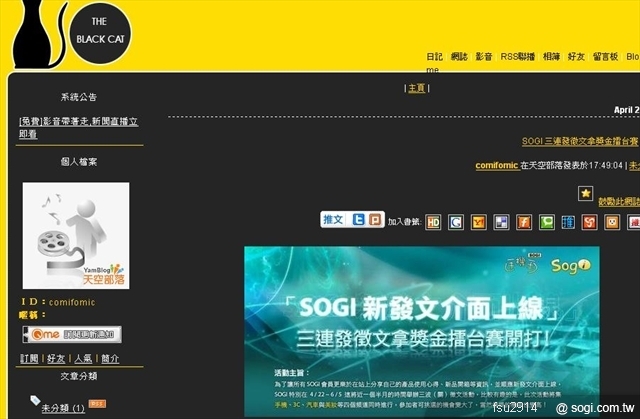
Task: Open the system announcement about 影音帶著走
Action: point(78,128)
